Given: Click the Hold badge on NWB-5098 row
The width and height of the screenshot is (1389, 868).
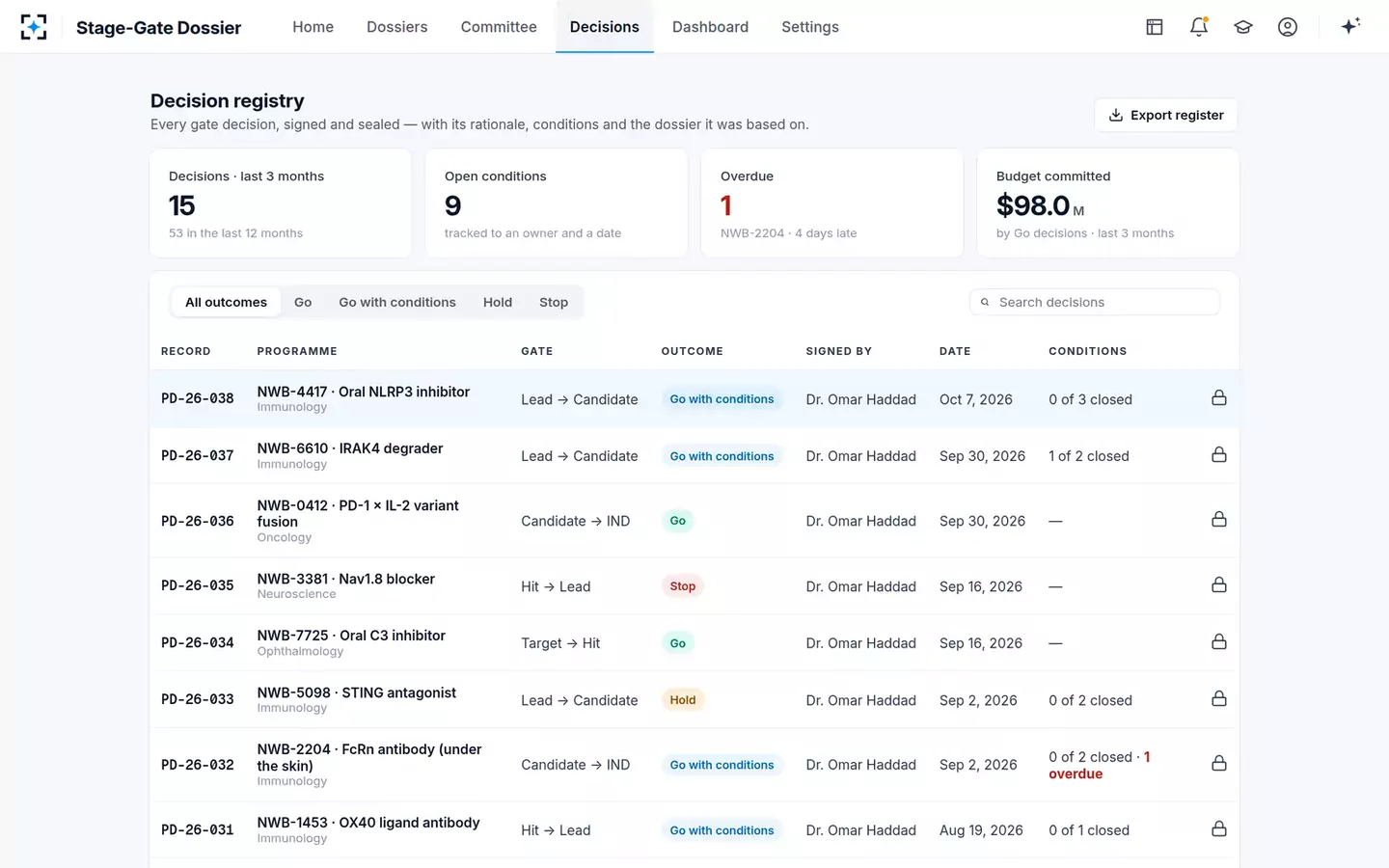Looking at the screenshot, I should [x=683, y=700].
